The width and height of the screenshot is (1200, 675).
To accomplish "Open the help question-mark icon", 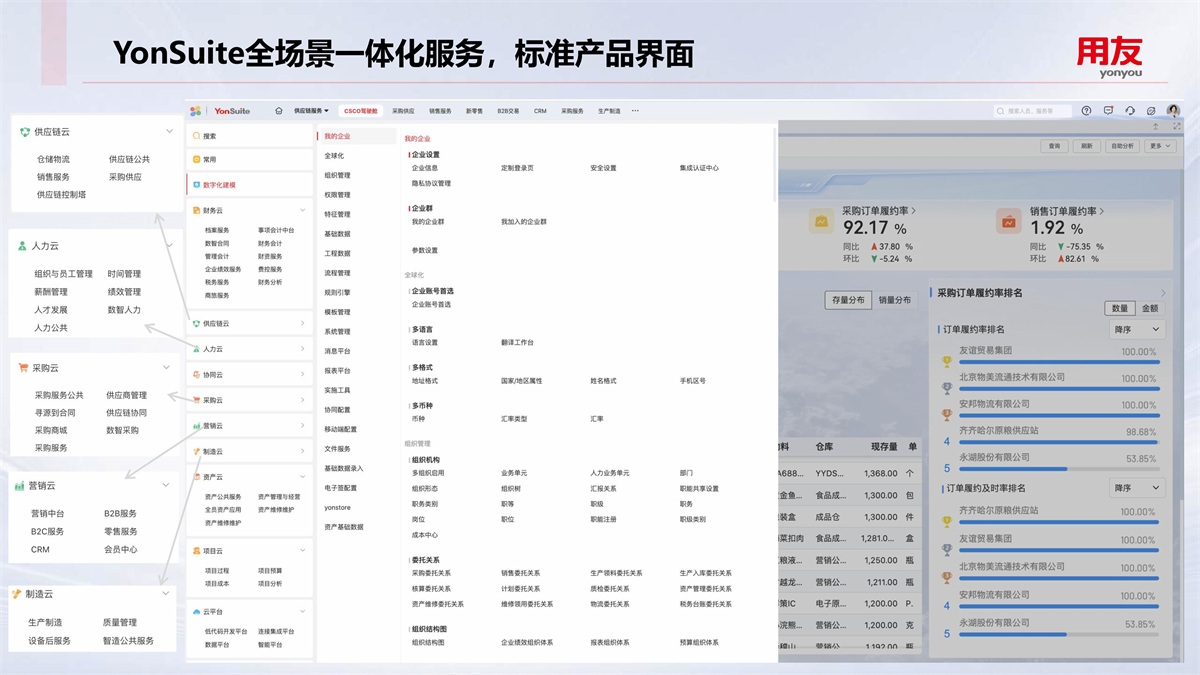I will (x=1086, y=111).
